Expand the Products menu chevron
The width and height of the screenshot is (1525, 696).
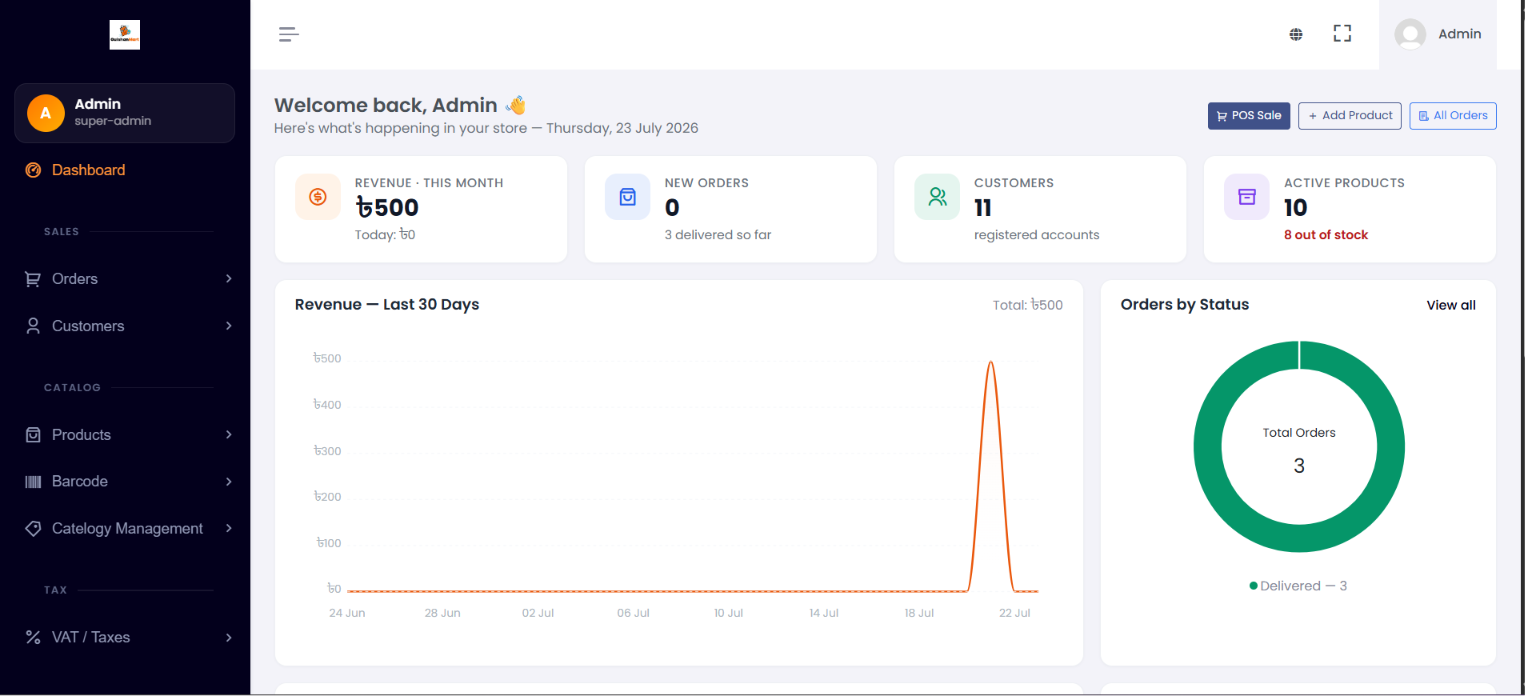pyautogui.click(x=229, y=435)
